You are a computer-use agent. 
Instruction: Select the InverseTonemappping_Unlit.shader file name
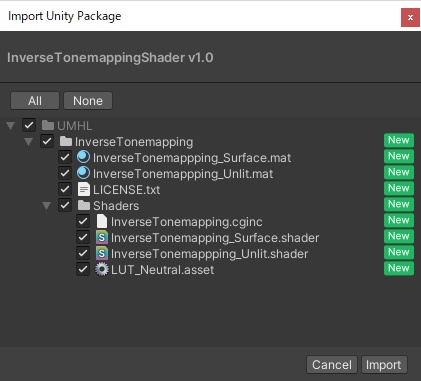[x=210, y=254]
